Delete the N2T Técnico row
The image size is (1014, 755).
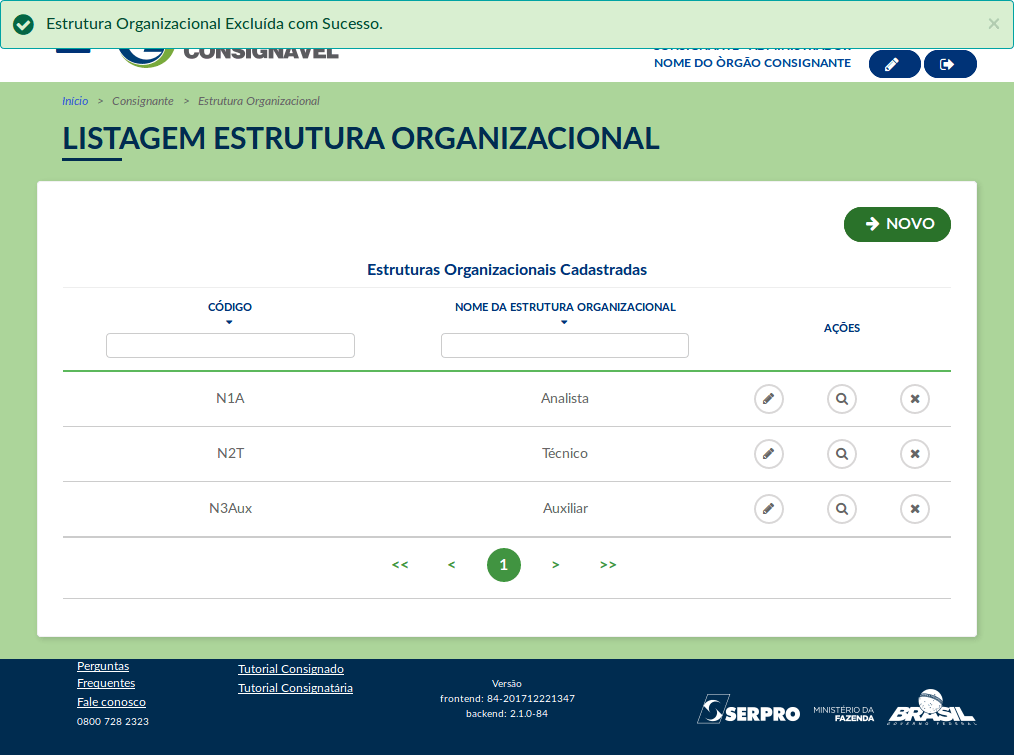914,454
